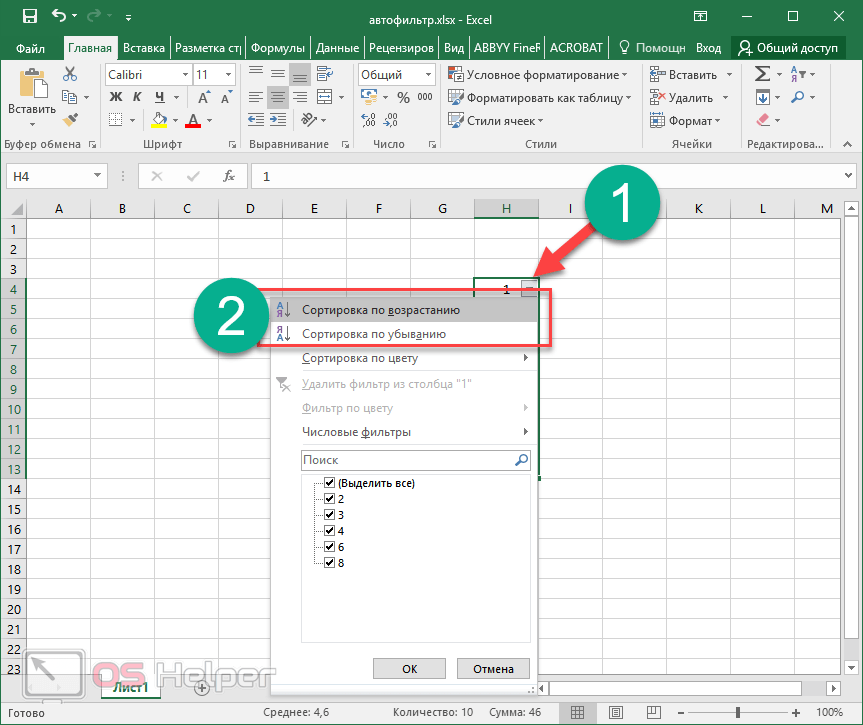Click the Save icon in title bar

[x=29, y=16]
